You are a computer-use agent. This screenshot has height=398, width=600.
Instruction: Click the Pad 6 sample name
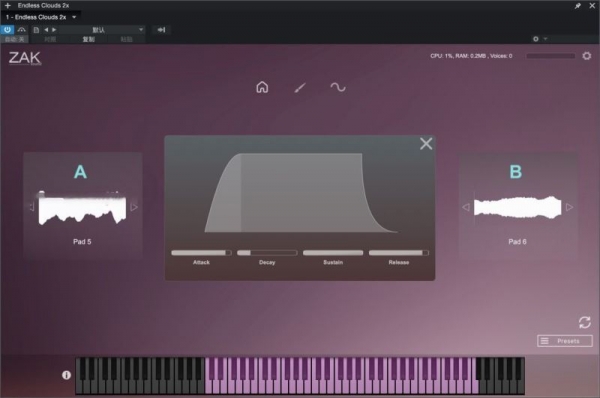(517, 242)
